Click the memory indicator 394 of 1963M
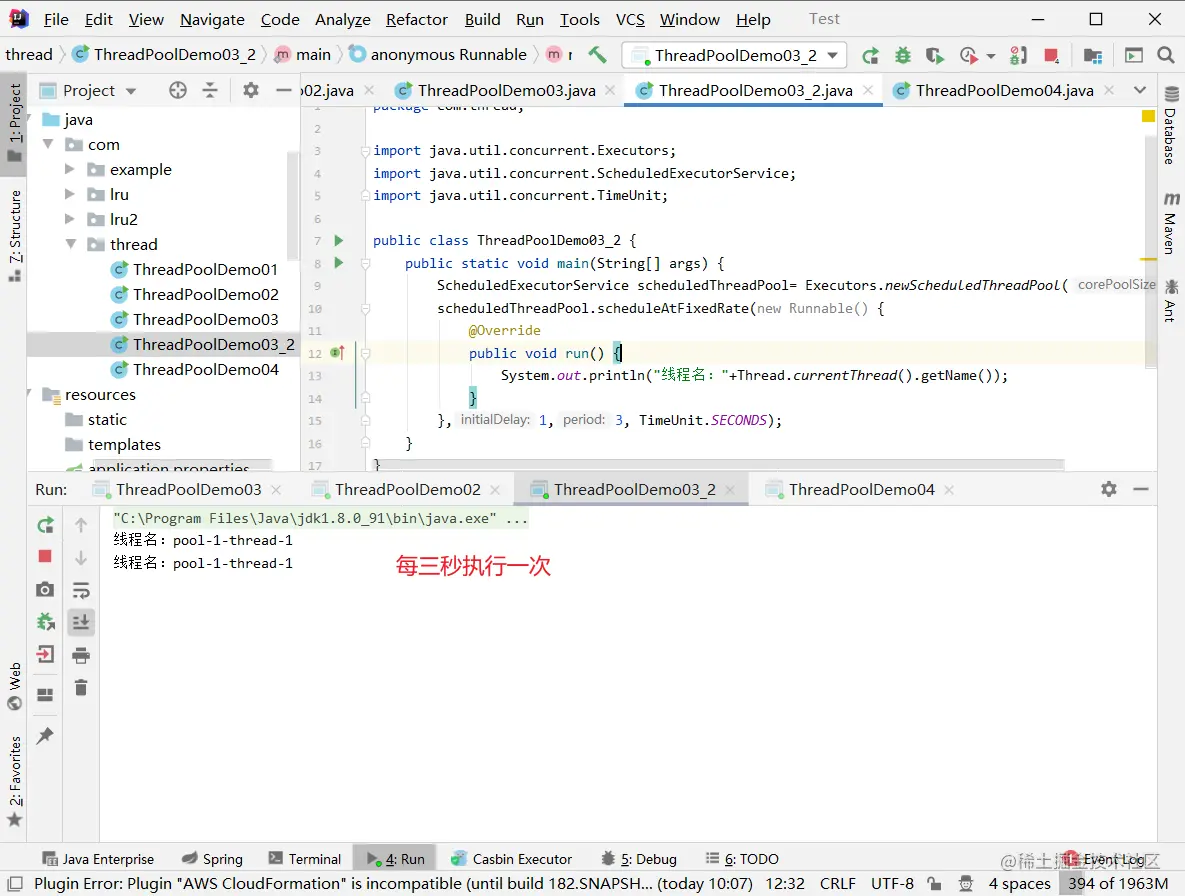The height and width of the screenshot is (896, 1185). (1118, 883)
